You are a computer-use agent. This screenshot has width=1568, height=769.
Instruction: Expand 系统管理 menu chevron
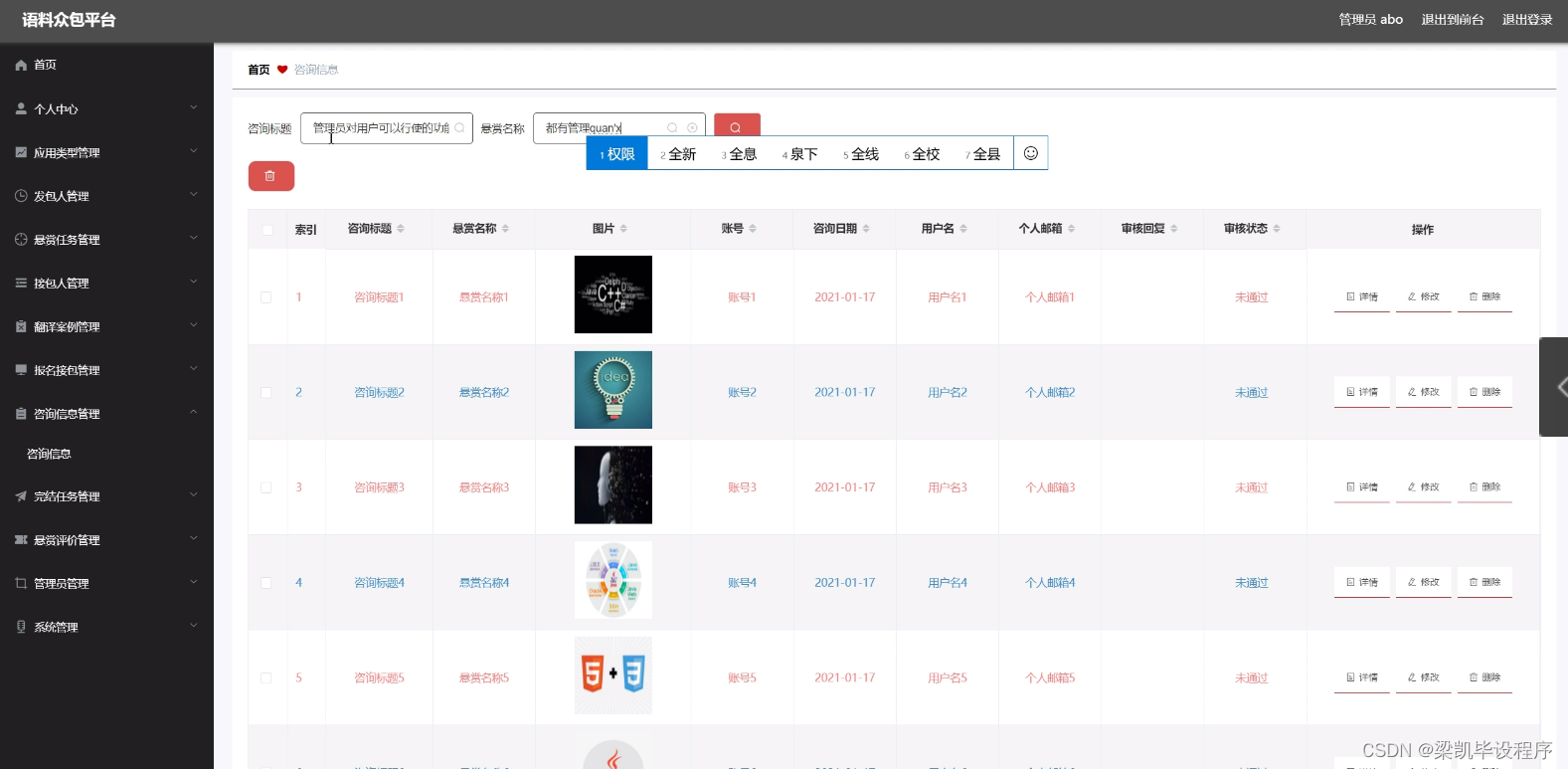pos(194,626)
